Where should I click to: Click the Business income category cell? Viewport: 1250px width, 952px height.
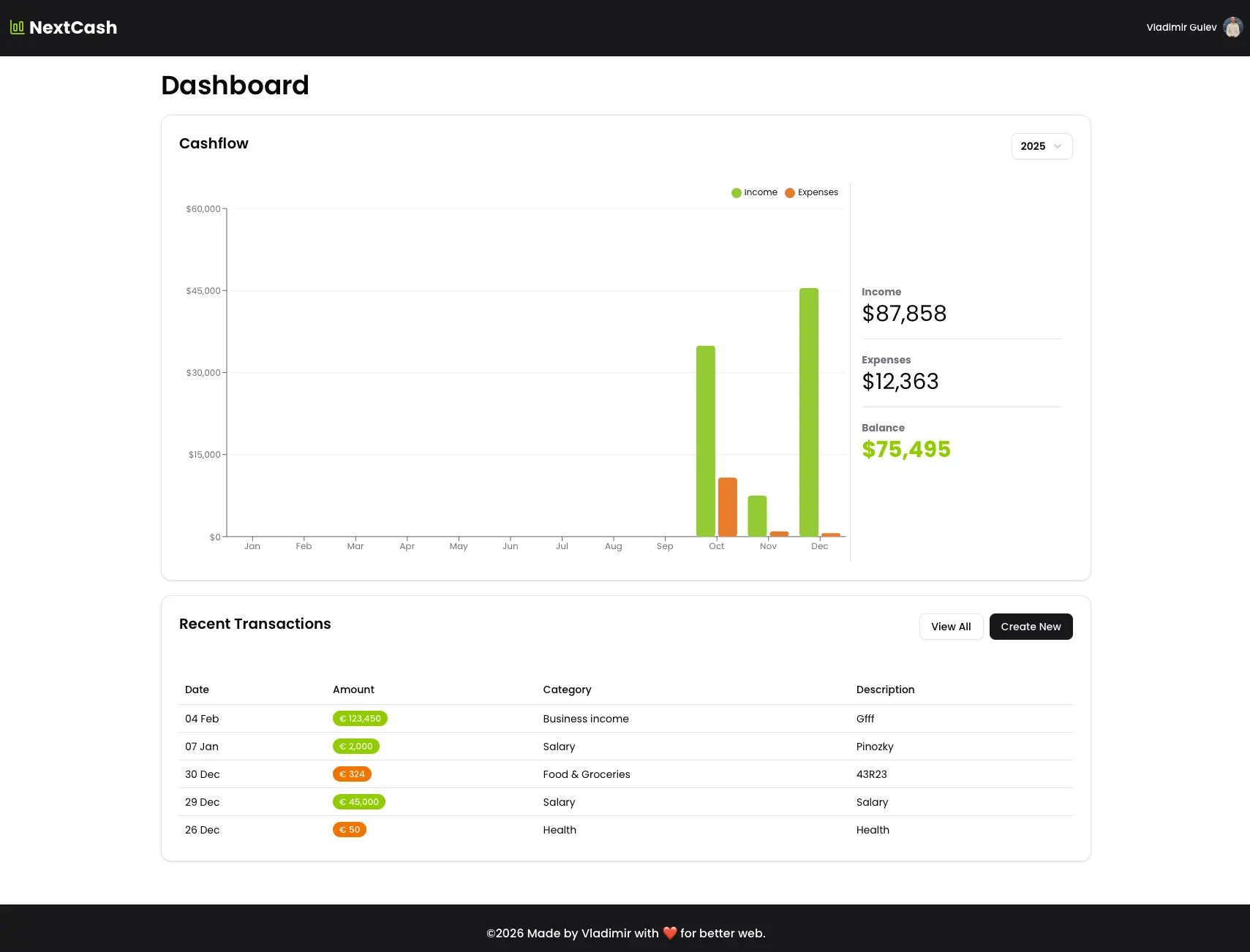(x=586, y=719)
